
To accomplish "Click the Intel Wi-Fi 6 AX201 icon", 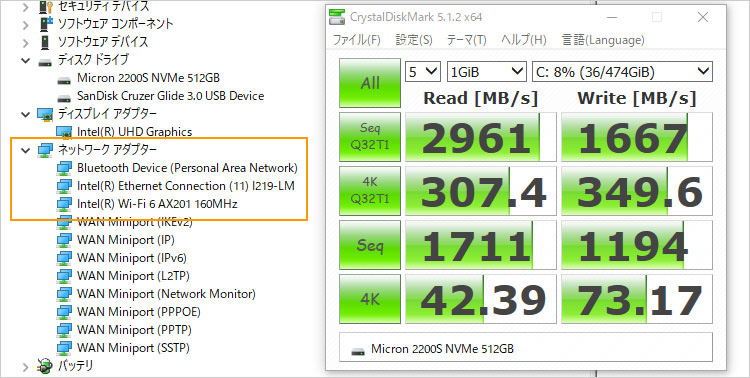I will point(64,204).
